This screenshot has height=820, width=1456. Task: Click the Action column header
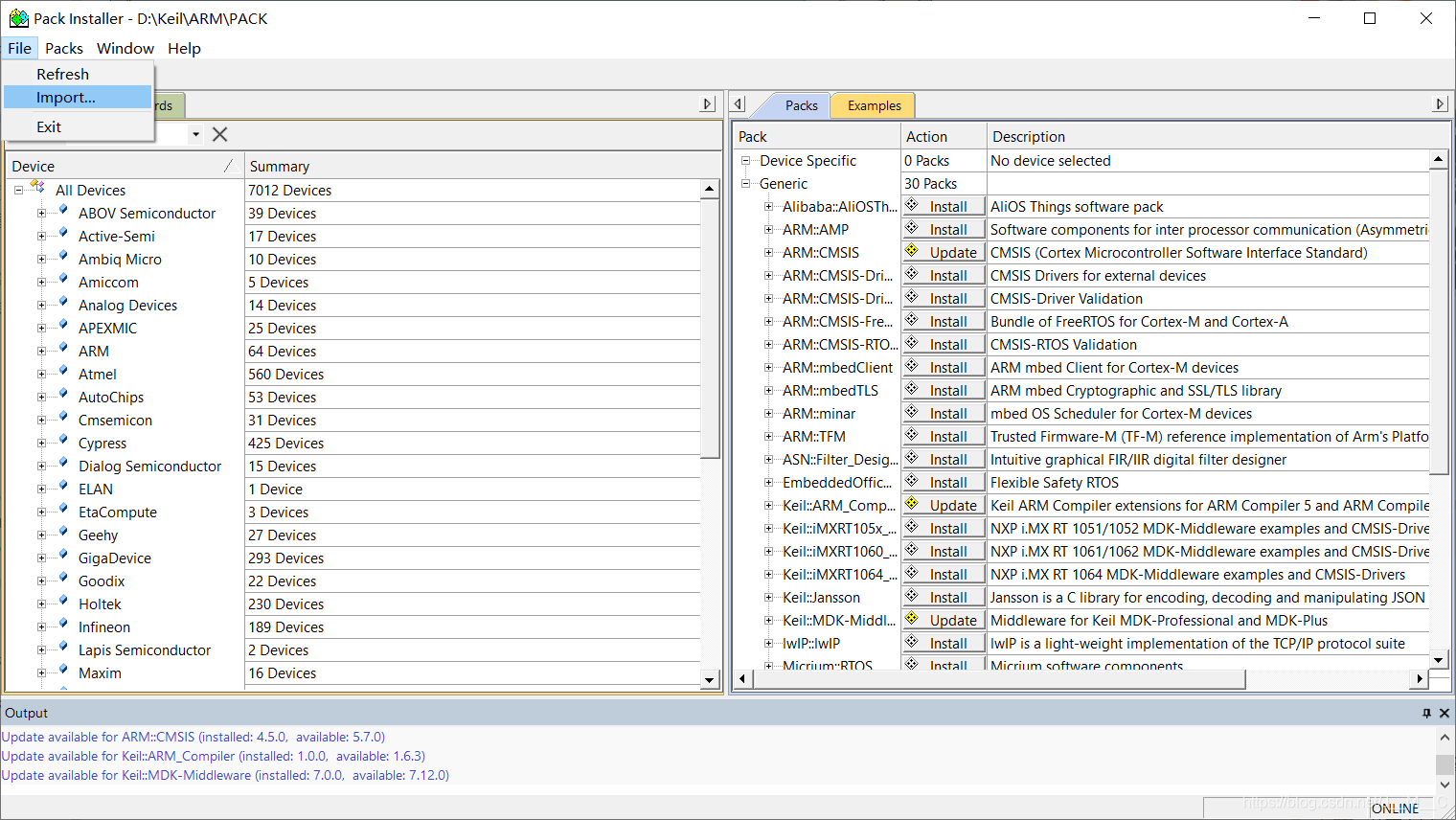[x=944, y=136]
